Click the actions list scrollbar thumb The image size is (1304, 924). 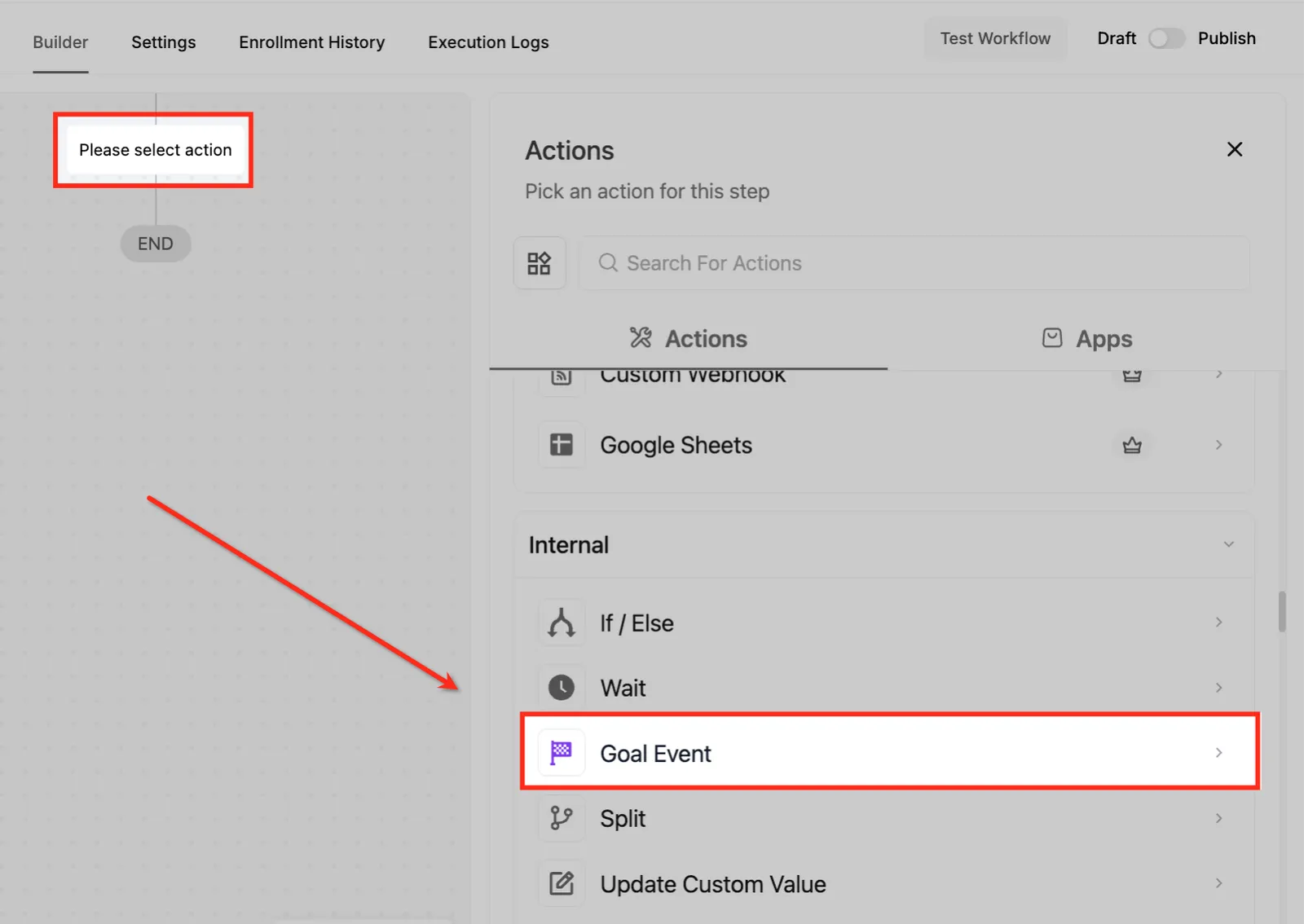pos(1282,611)
